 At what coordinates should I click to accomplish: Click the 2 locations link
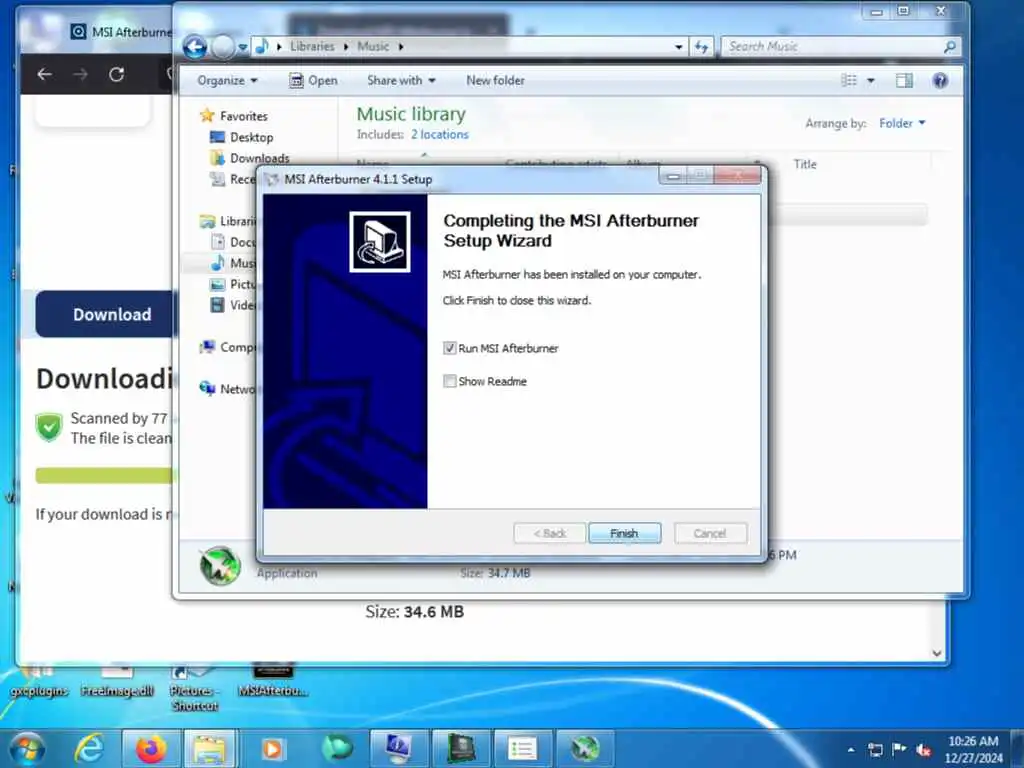coord(440,135)
